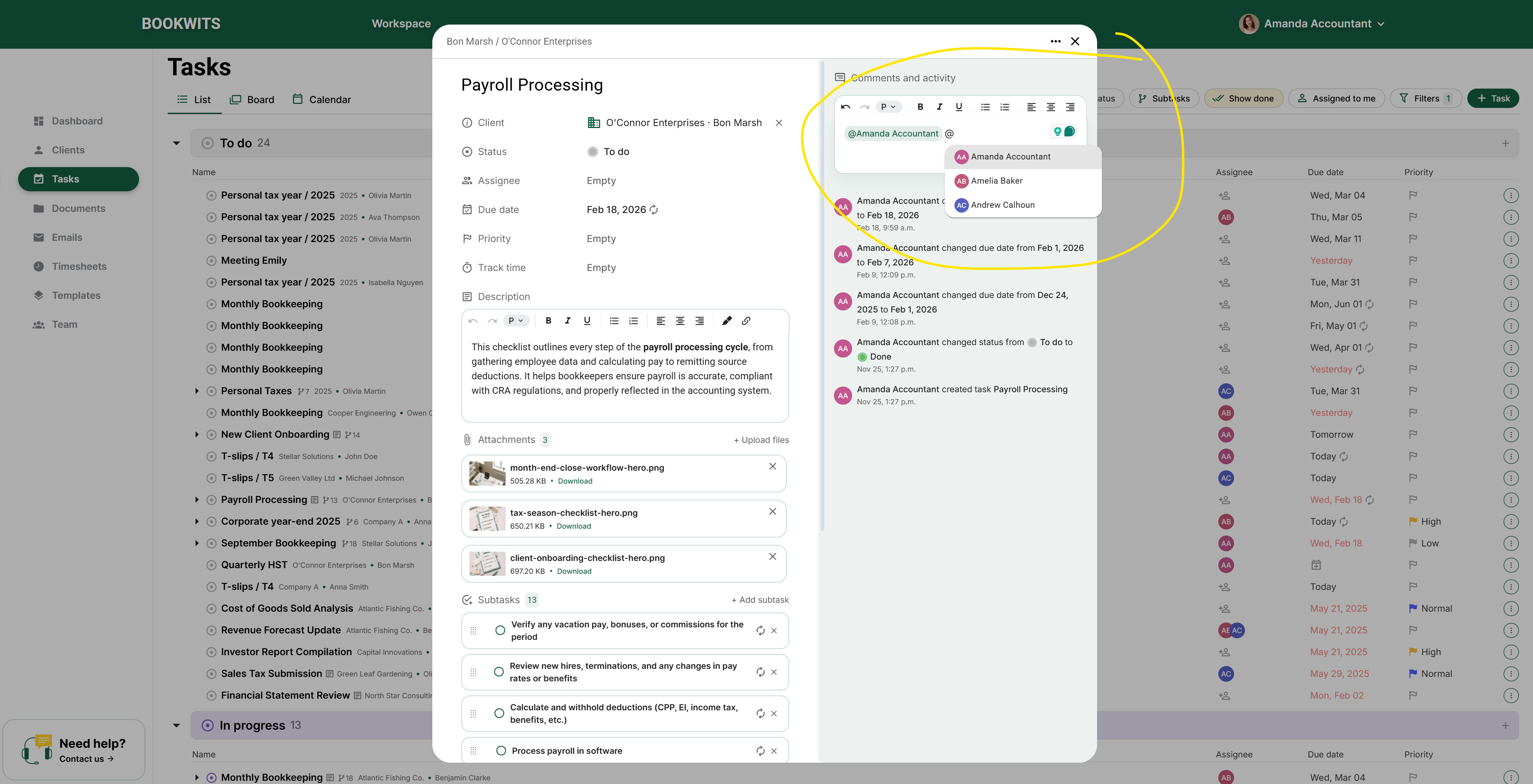
Task: Mark the subtask 'Process payroll in software' complete
Action: 500,751
